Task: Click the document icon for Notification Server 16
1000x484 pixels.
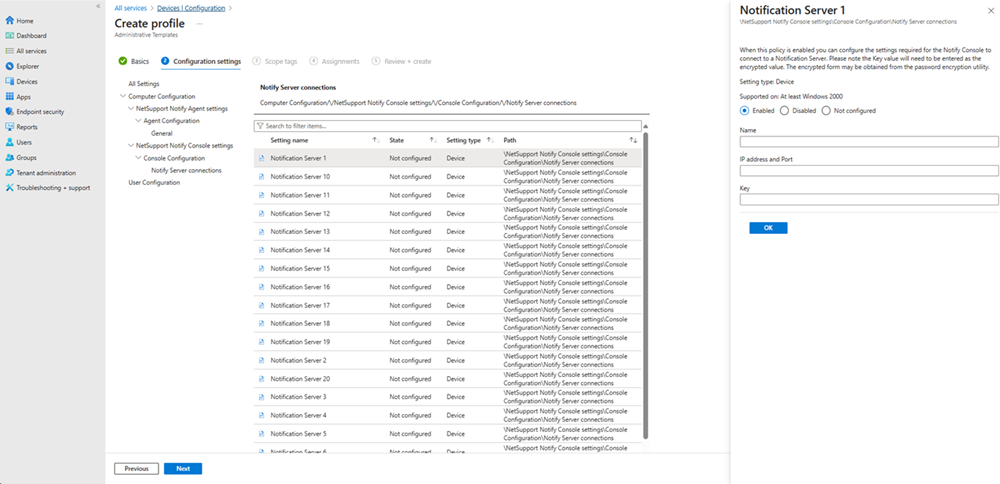Action: pos(261,287)
